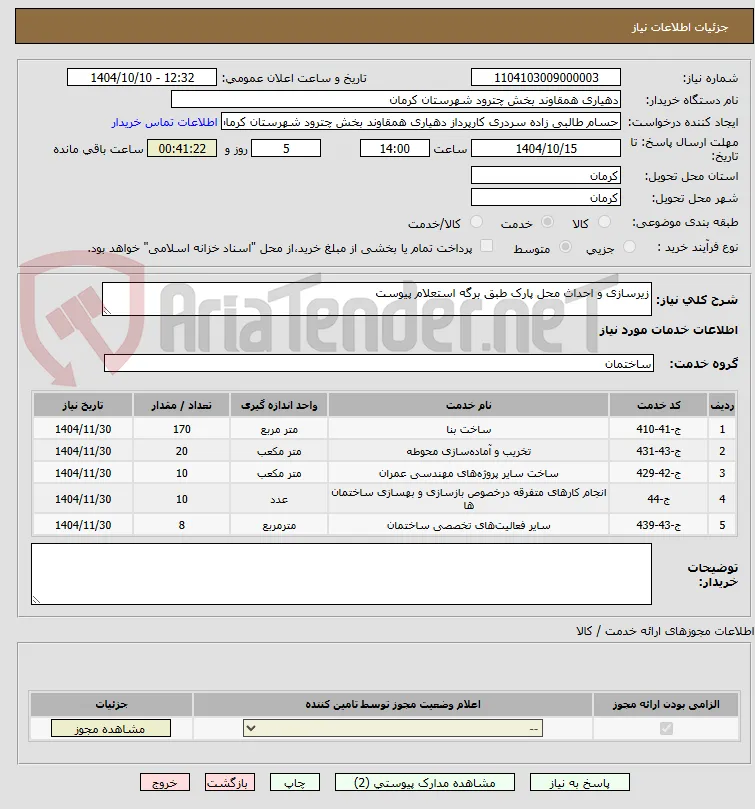Screen dimensions: 755x809
Task: Click the unit cell عدد
Action: (279, 499)
